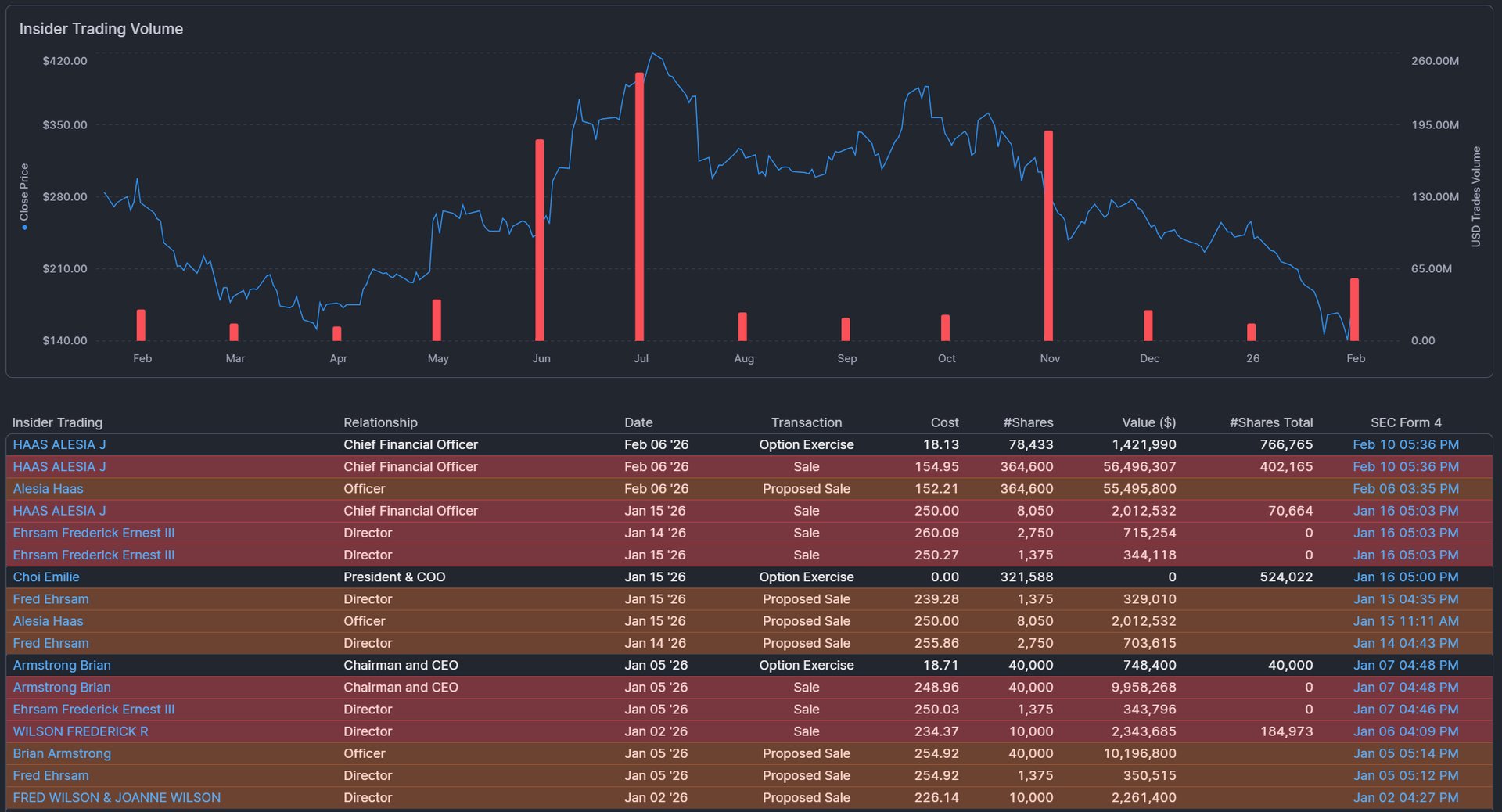Click cost 260.09 in Ehrsam sale row
1502x812 pixels.
[x=936, y=533]
